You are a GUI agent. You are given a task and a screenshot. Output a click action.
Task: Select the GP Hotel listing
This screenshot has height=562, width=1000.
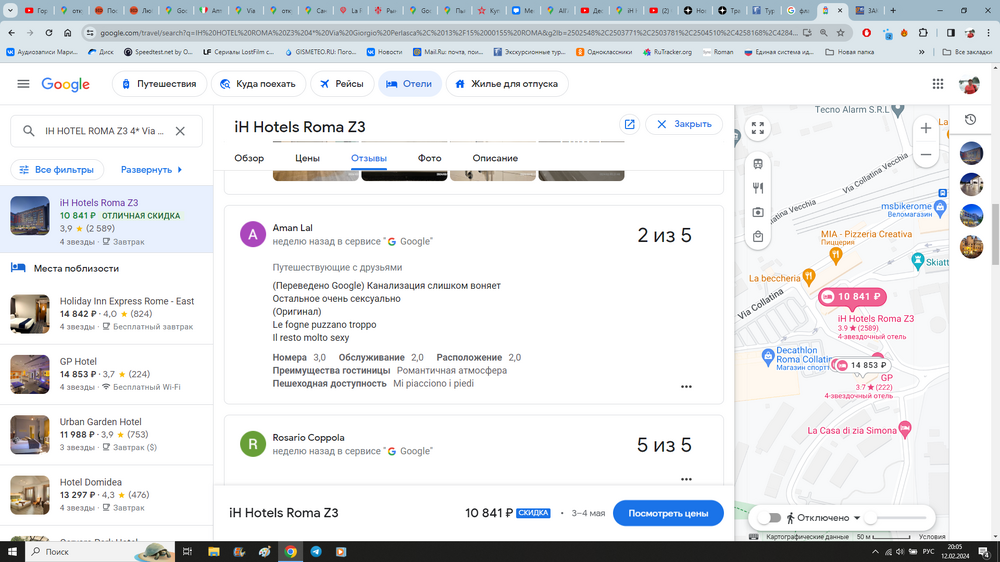[107, 374]
